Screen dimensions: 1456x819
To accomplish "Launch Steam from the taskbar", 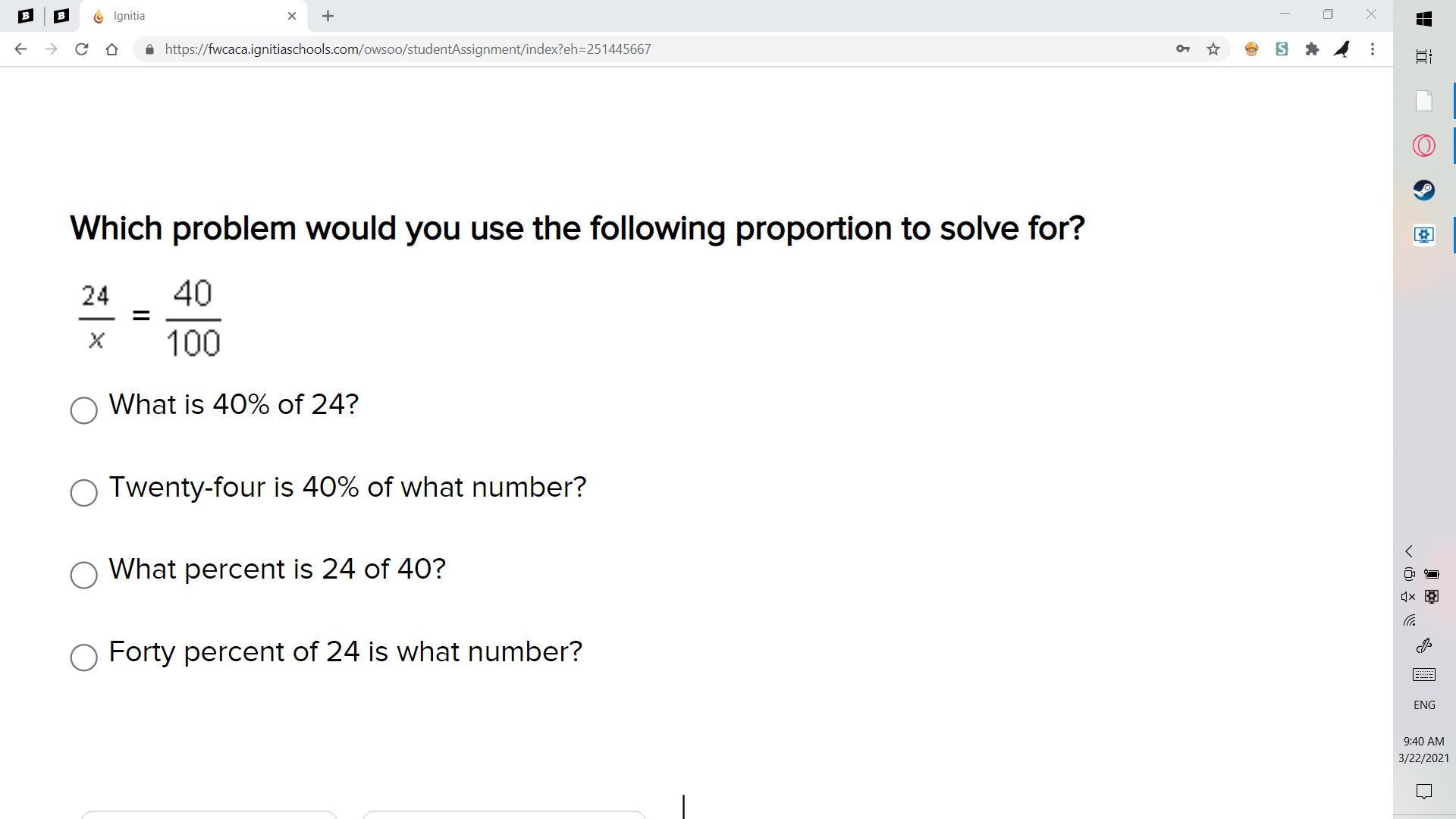I will (x=1423, y=190).
